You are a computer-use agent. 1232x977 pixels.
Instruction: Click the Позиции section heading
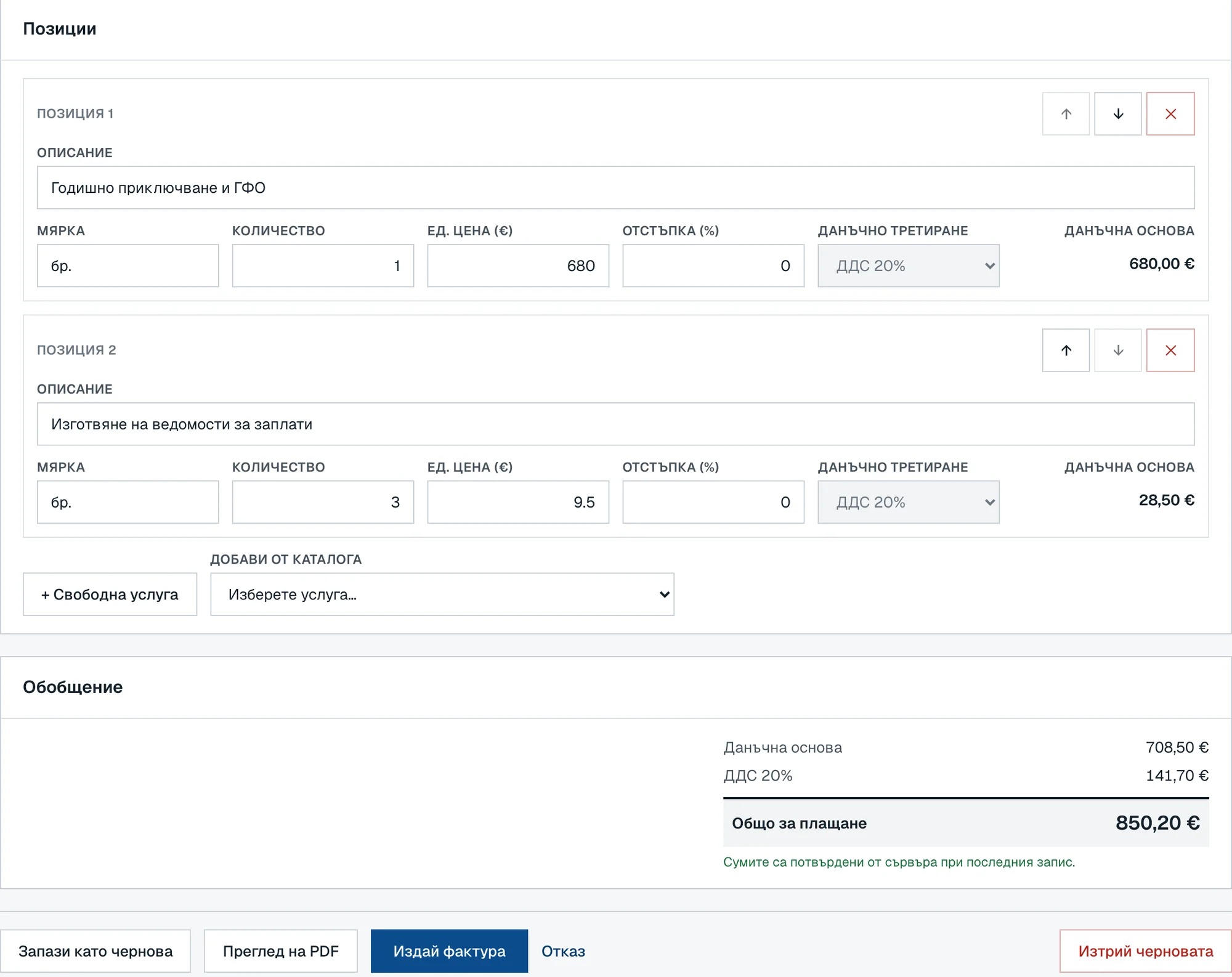(60, 29)
